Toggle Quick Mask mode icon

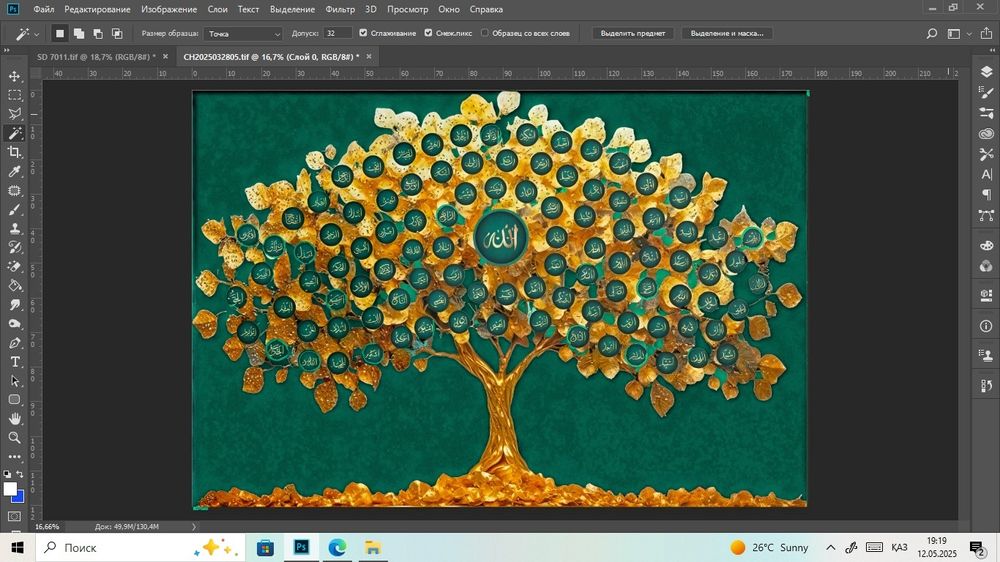pos(14,515)
